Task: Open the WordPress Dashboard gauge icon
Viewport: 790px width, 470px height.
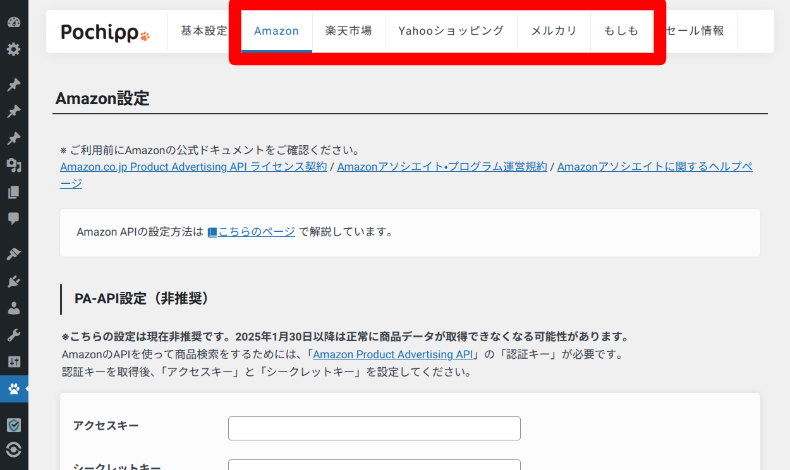Action: pos(14,22)
